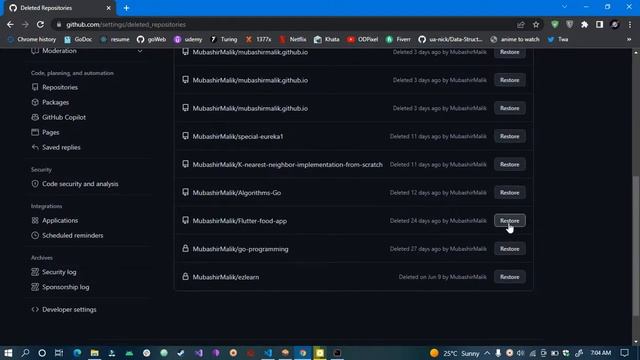
Task: Open a new browser tab
Action: coord(127,8)
